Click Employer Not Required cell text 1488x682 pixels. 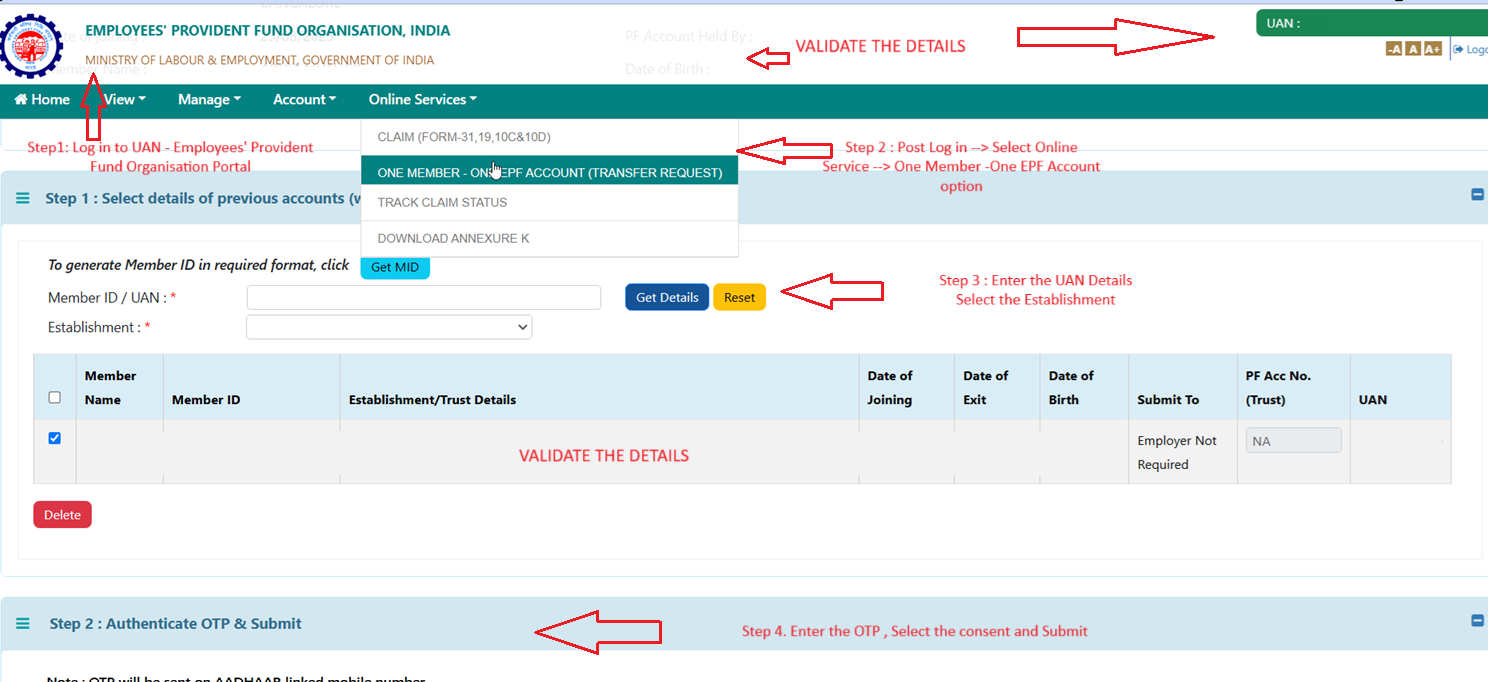(1177, 453)
